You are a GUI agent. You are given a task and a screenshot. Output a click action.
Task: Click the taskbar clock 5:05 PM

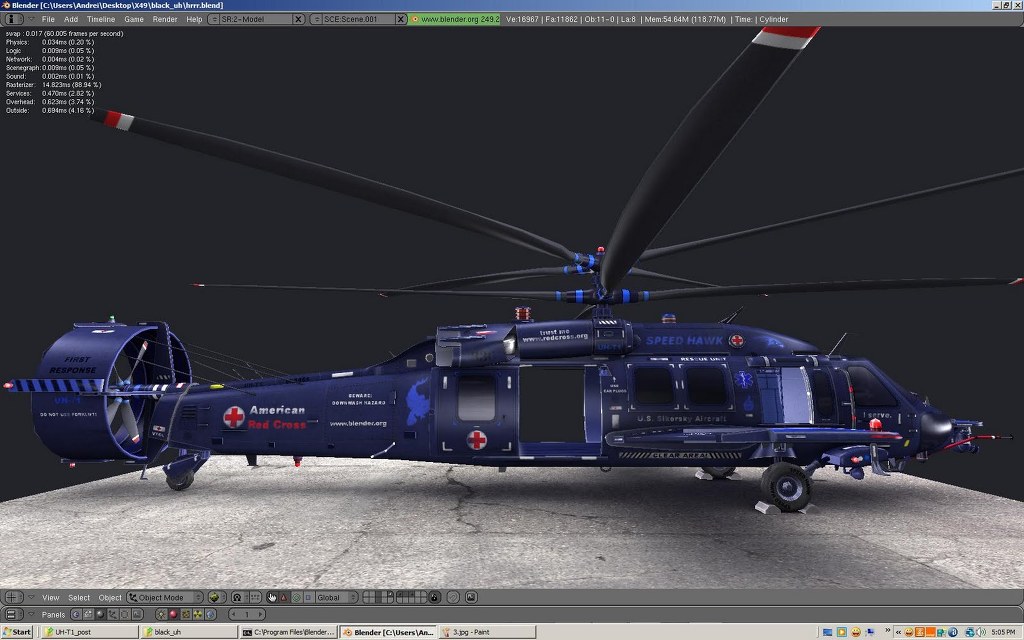[x=1002, y=632]
